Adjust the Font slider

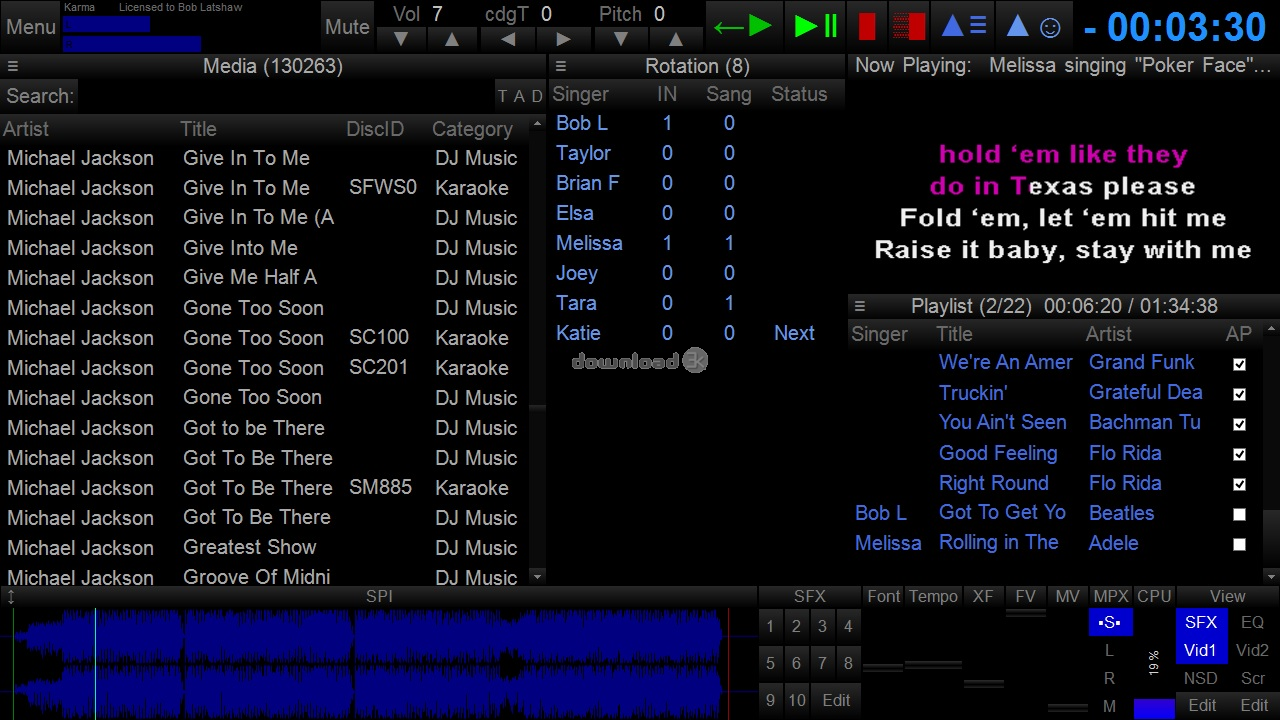click(x=883, y=667)
